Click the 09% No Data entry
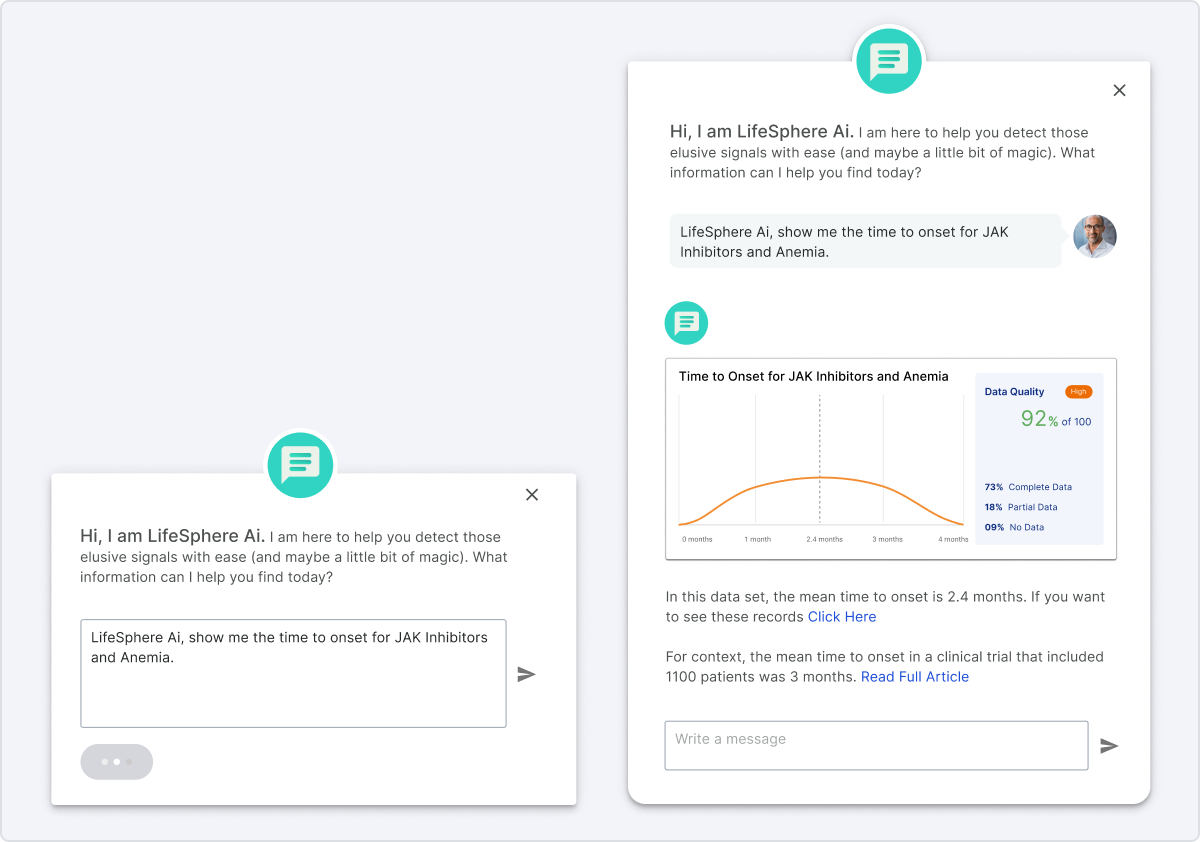This screenshot has height=842, width=1200. [x=1014, y=527]
